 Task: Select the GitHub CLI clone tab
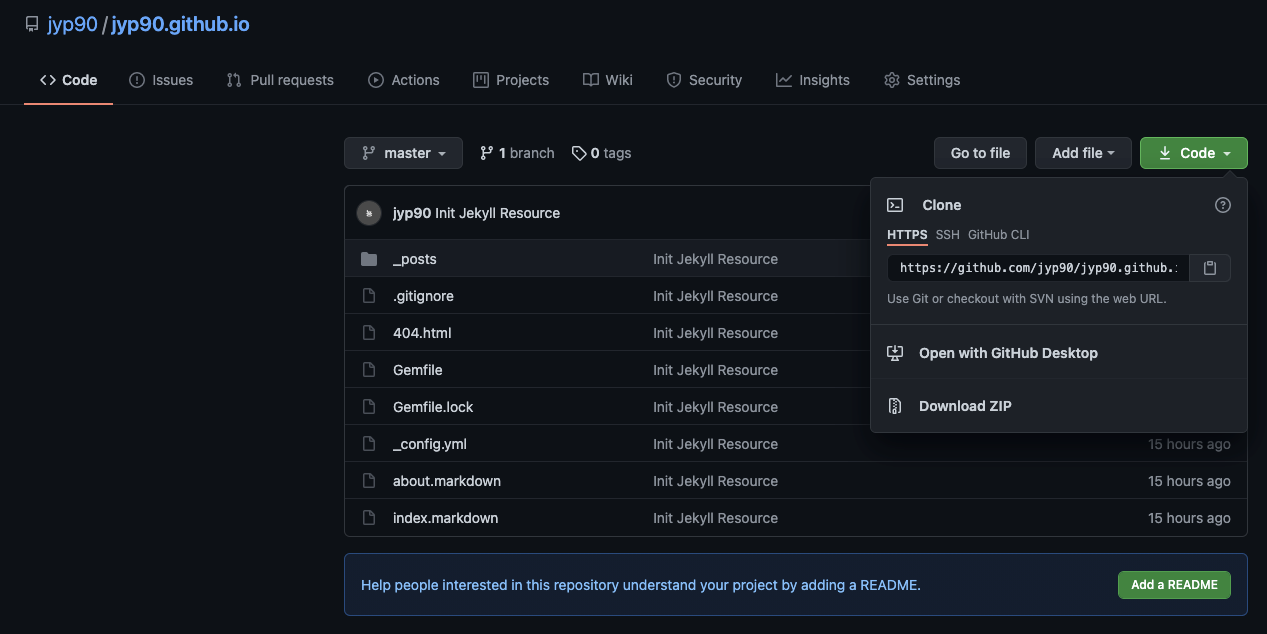(998, 235)
